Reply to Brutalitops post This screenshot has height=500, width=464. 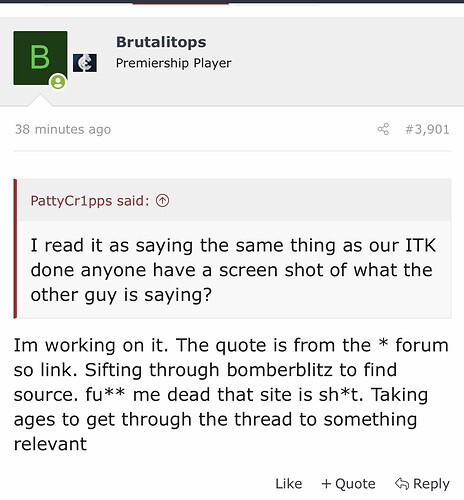[422, 483]
